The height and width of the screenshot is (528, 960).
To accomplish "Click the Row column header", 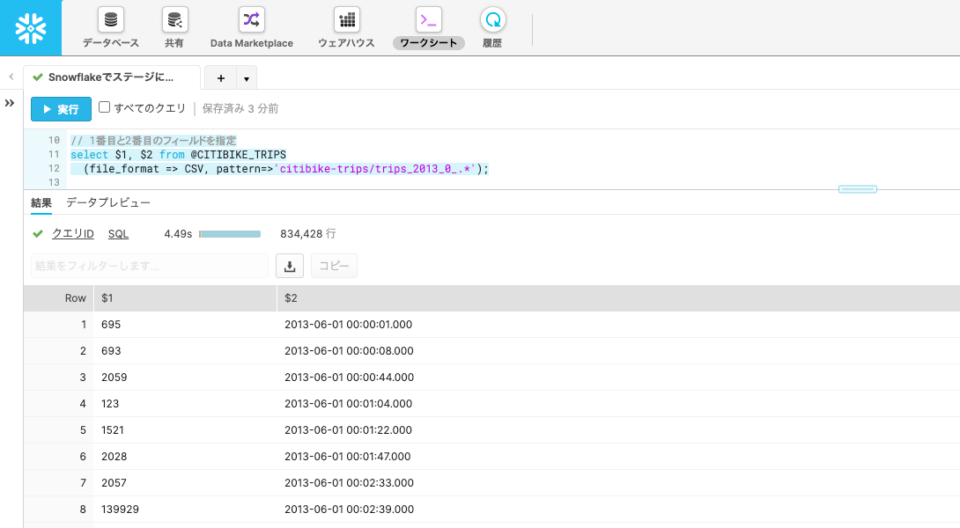I will tap(59, 298).
